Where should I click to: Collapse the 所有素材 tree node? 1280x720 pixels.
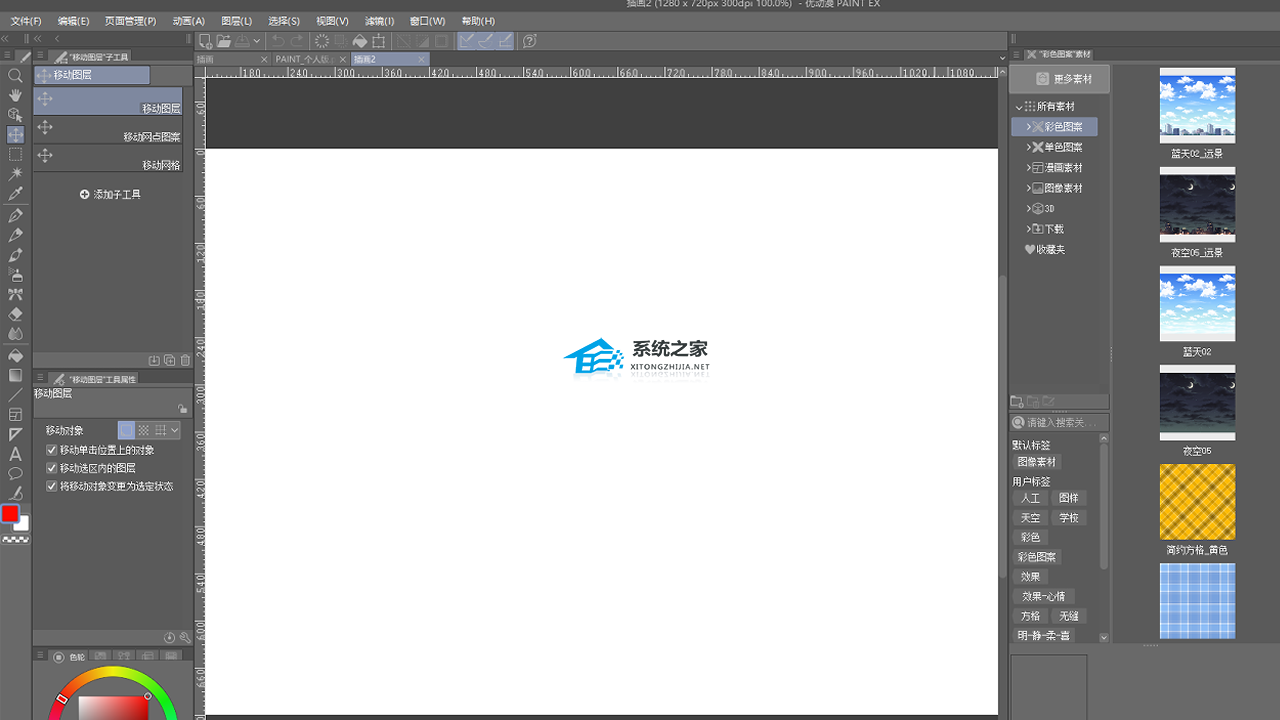click(x=1019, y=107)
